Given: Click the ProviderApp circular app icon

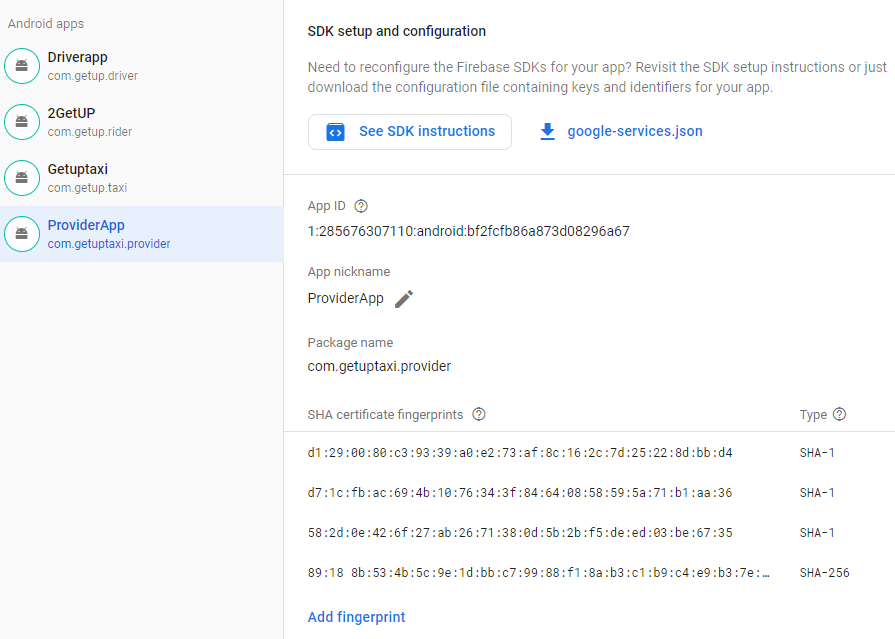Looking at the screenshot, I should tap(22, 233).
